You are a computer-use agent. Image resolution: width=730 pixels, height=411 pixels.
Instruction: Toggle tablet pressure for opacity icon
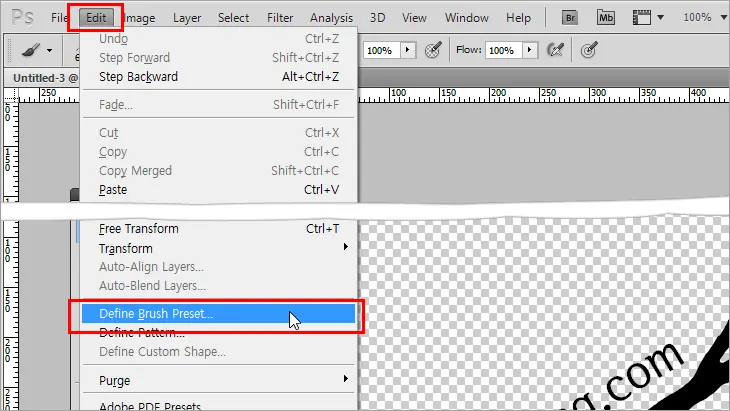tap(433, 50)
